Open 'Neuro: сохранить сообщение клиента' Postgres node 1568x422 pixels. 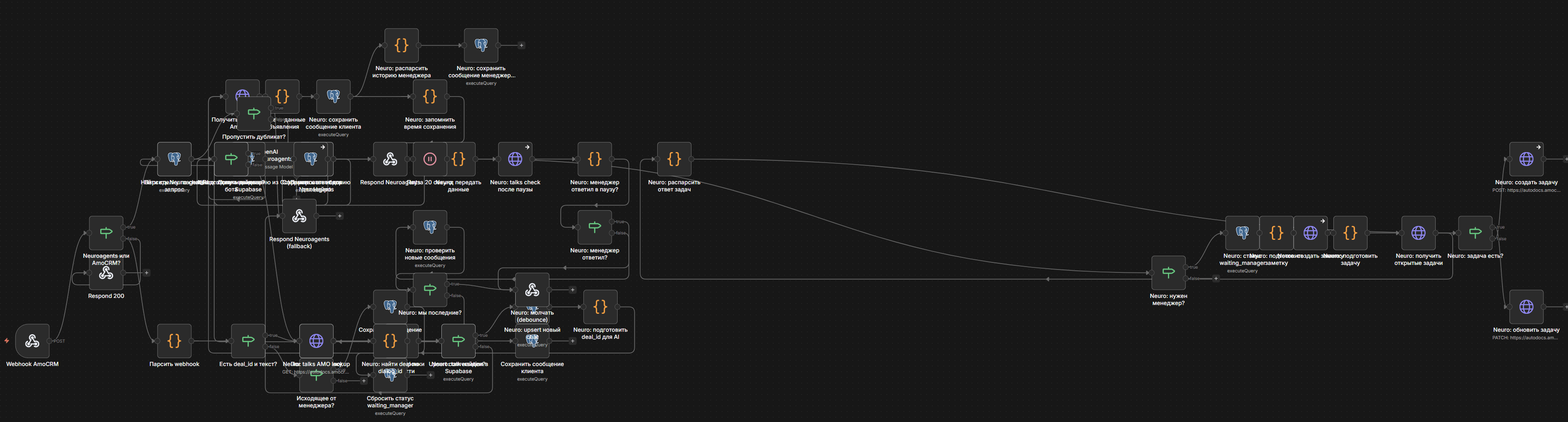(333, 96)
